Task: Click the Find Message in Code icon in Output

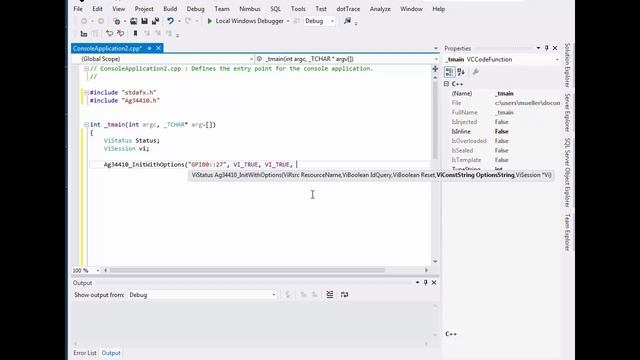Action: [288, 295]
